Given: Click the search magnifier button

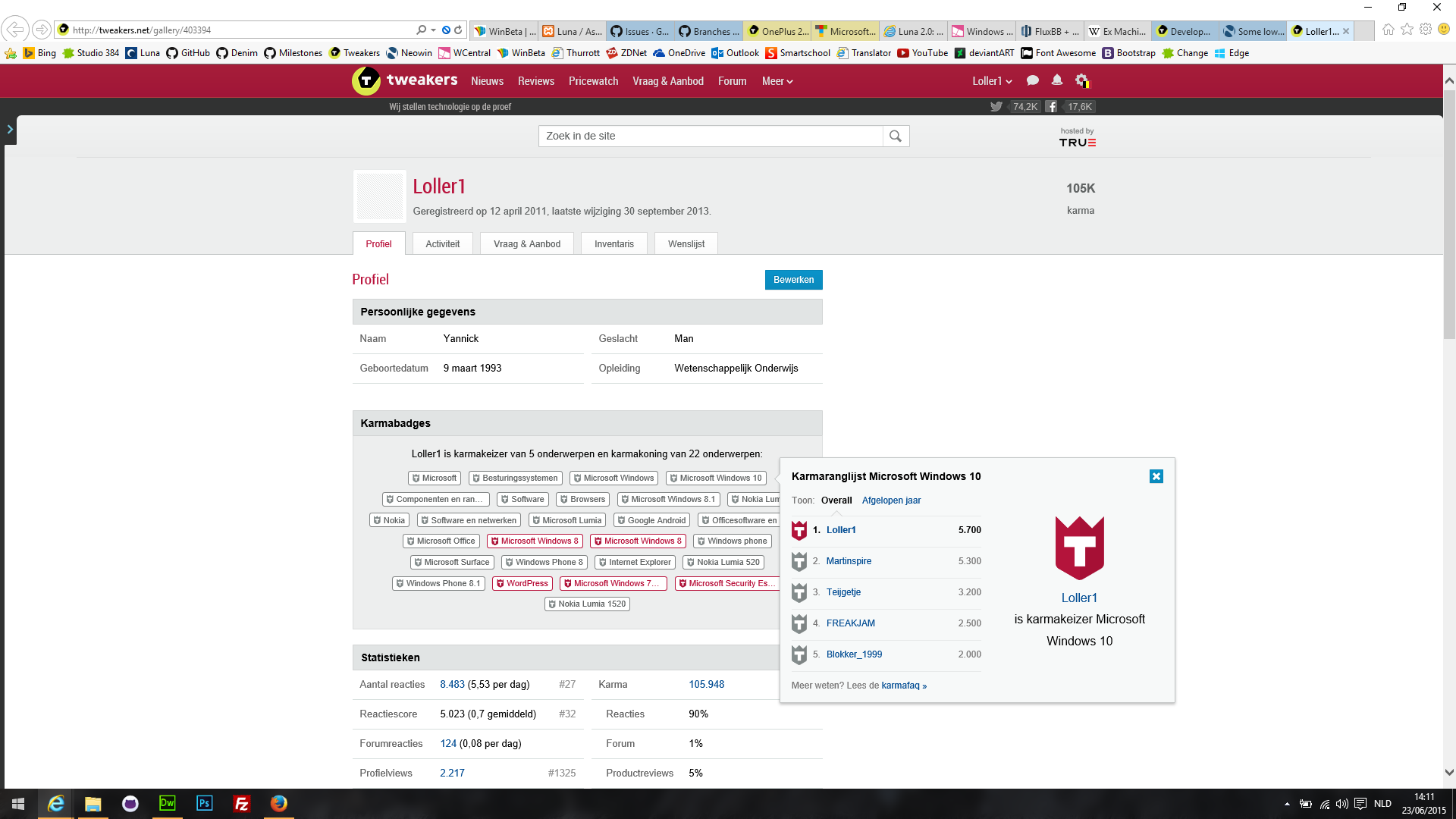Looking at the screenshot, I should tap(896, 136).
